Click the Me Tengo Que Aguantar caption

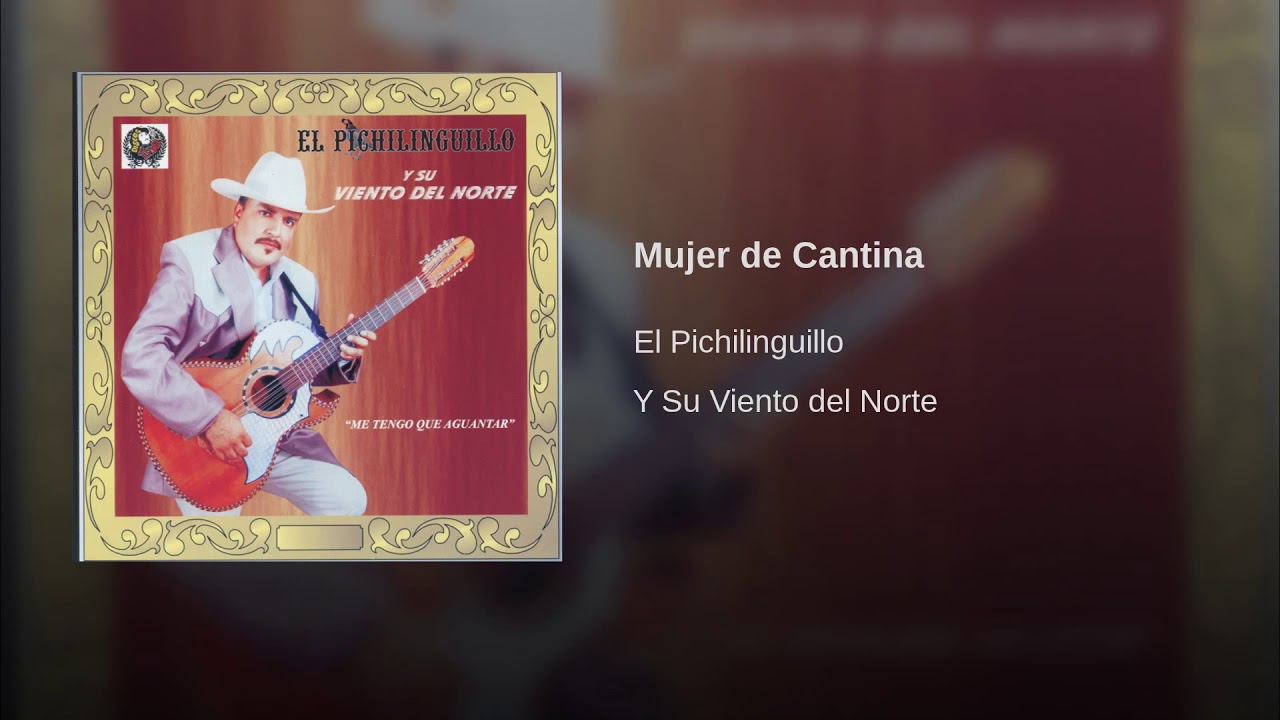(x=430, y=424)
